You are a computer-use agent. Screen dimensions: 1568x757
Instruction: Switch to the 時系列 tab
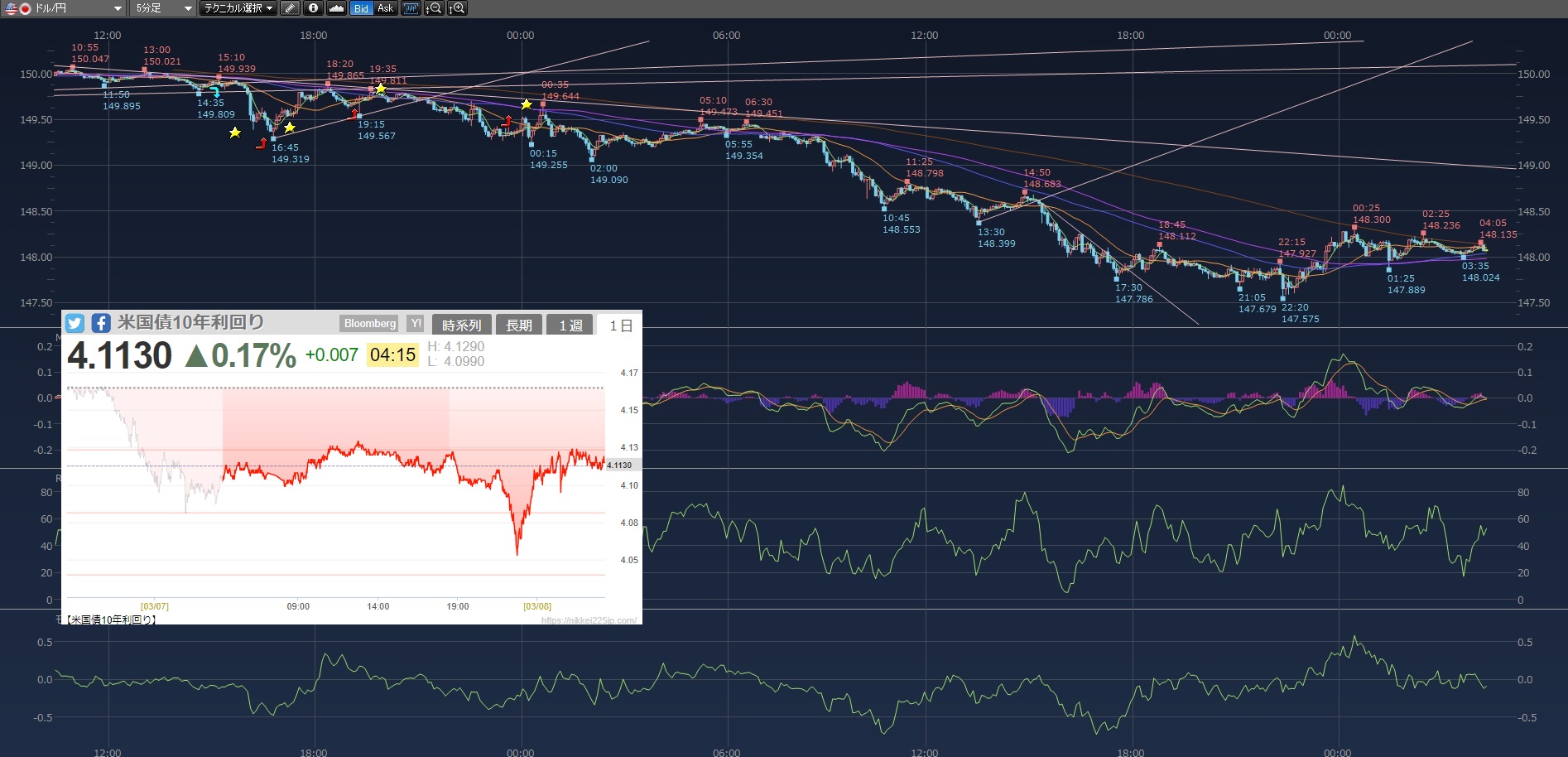tap(461, 325)
